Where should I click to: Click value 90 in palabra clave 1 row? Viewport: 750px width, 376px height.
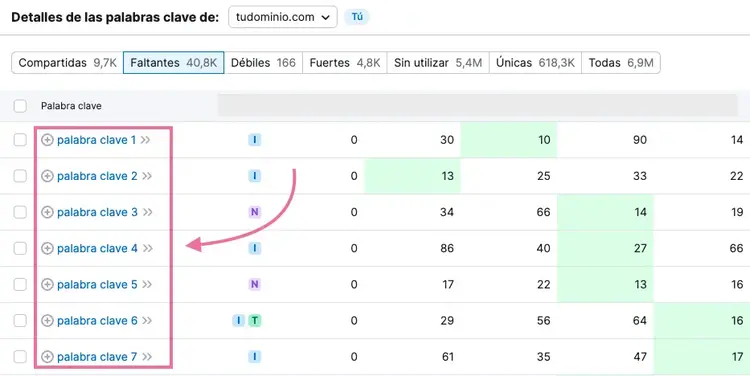pyautogui.click(x=640, y=140)
